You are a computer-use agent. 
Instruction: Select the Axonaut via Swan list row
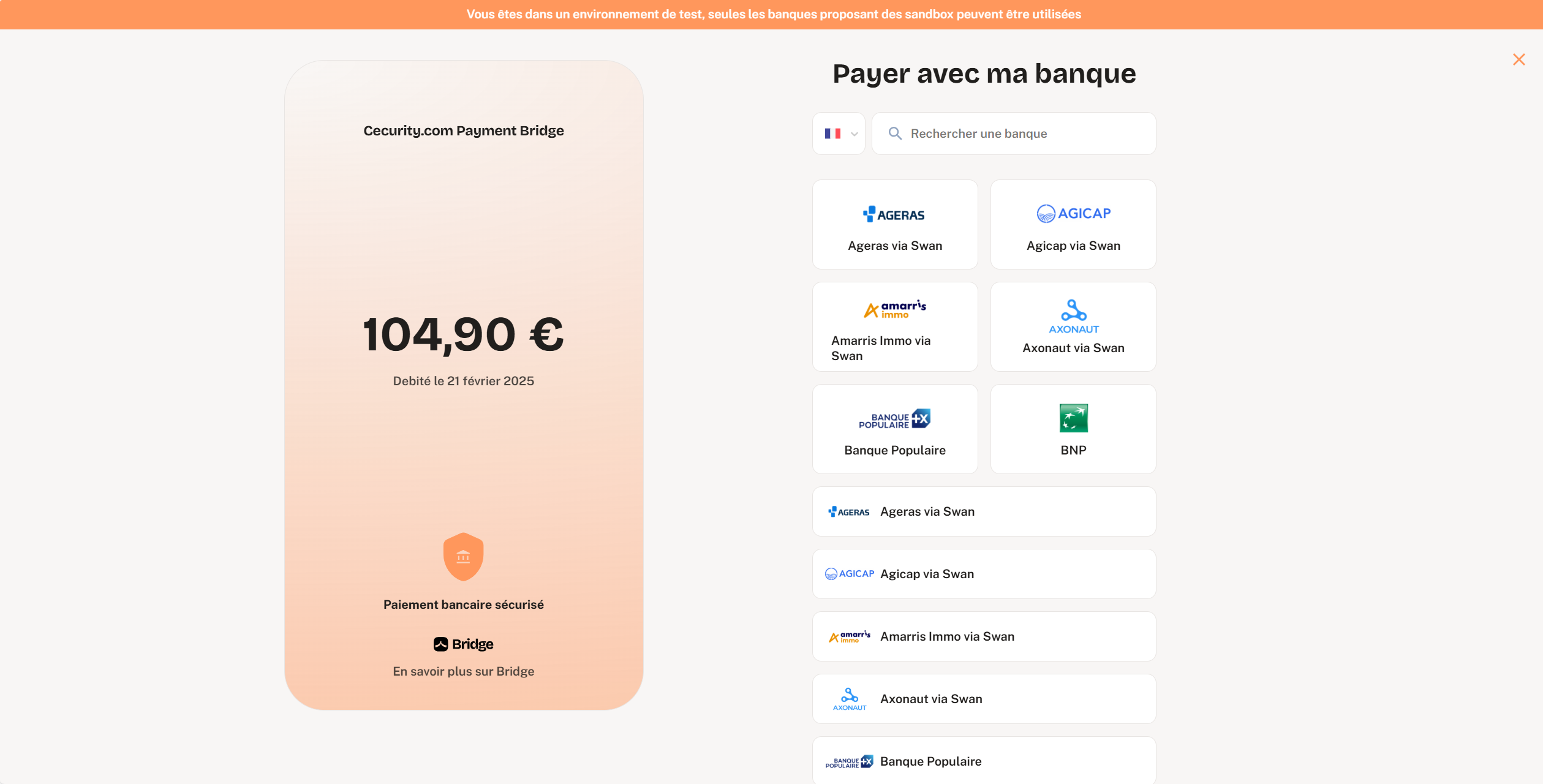tap(984, 699)
